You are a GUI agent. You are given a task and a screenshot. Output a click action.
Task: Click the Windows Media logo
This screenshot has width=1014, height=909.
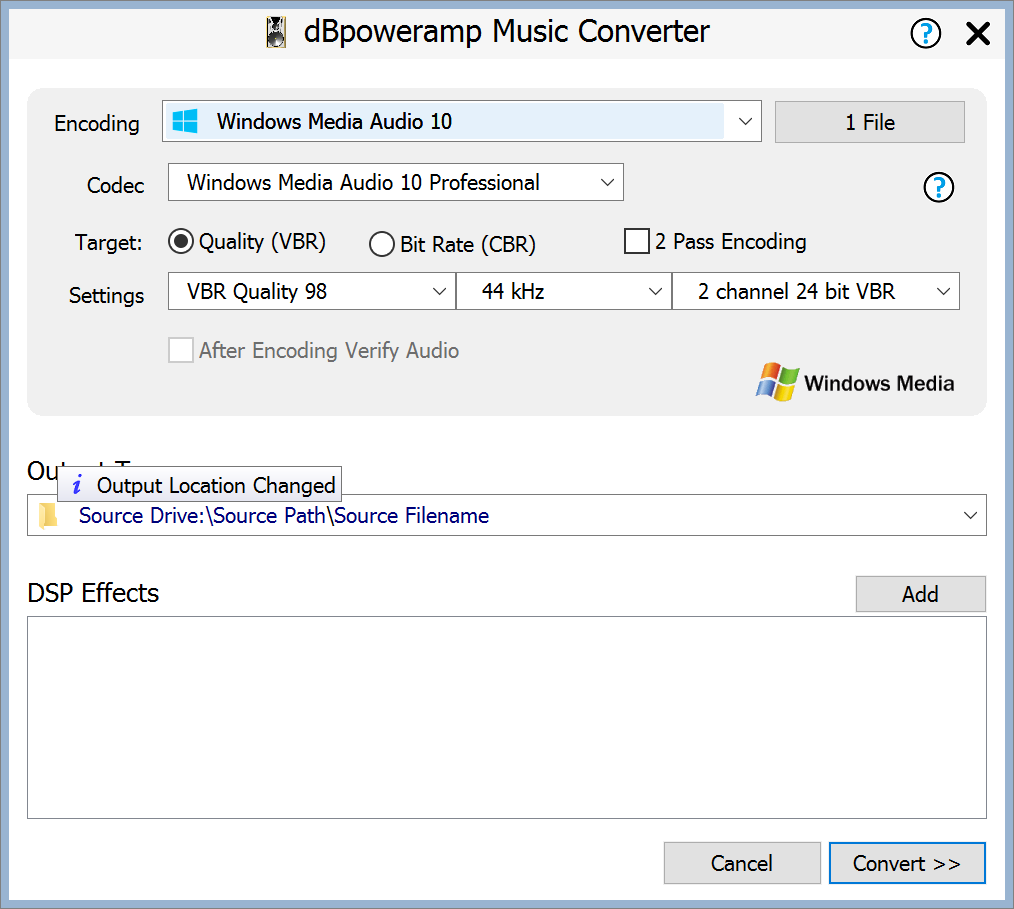pyautogui.click(x=855, y=382)
